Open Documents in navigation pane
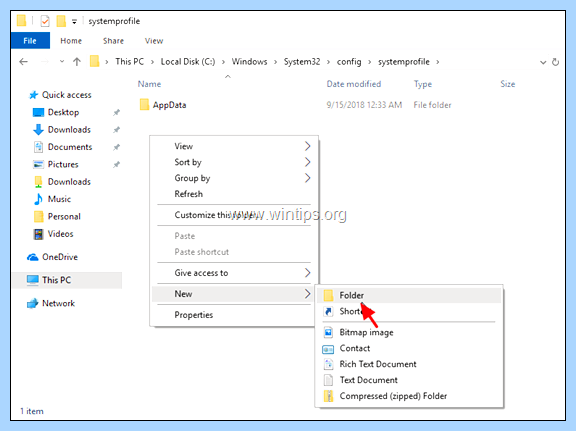This screenshot has width=576, height=431. 70,147
